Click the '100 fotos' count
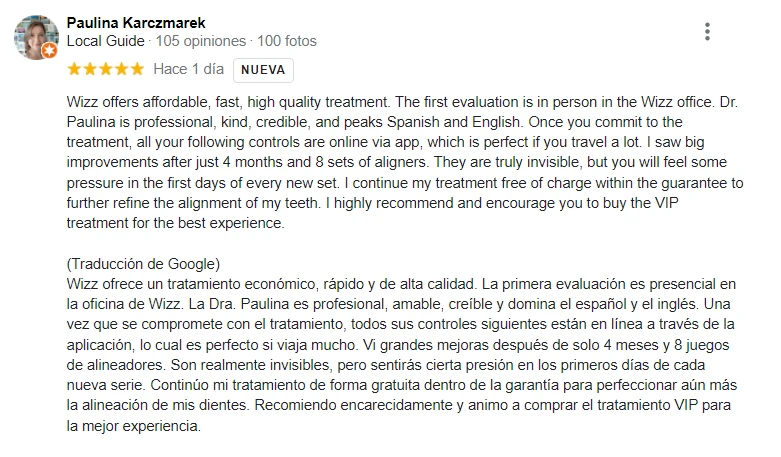This screenshot has width=781, height=457. [286, 42]
